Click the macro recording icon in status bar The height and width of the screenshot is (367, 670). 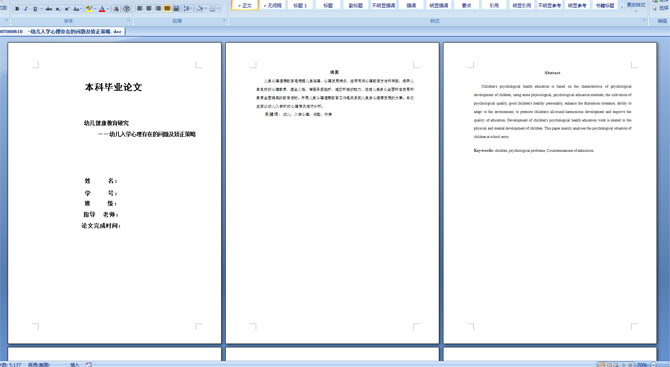89,364
